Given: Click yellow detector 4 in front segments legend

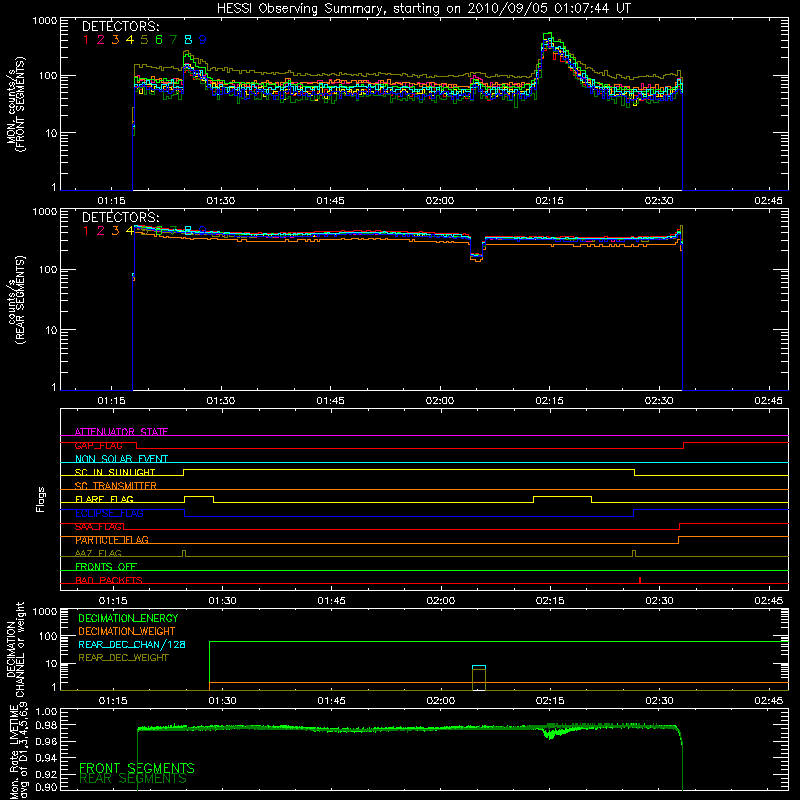Looking at the screenshot, I should 130,40.
